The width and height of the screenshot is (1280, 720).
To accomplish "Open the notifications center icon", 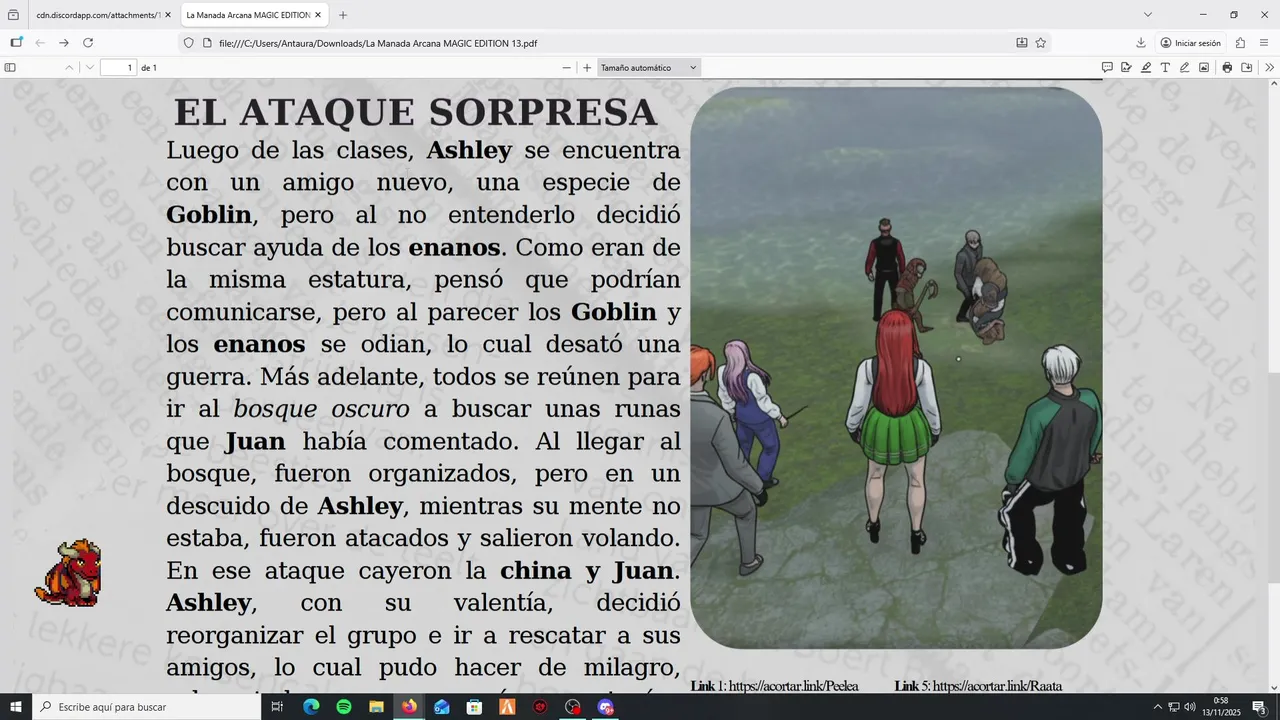I will coord(1259,707).
